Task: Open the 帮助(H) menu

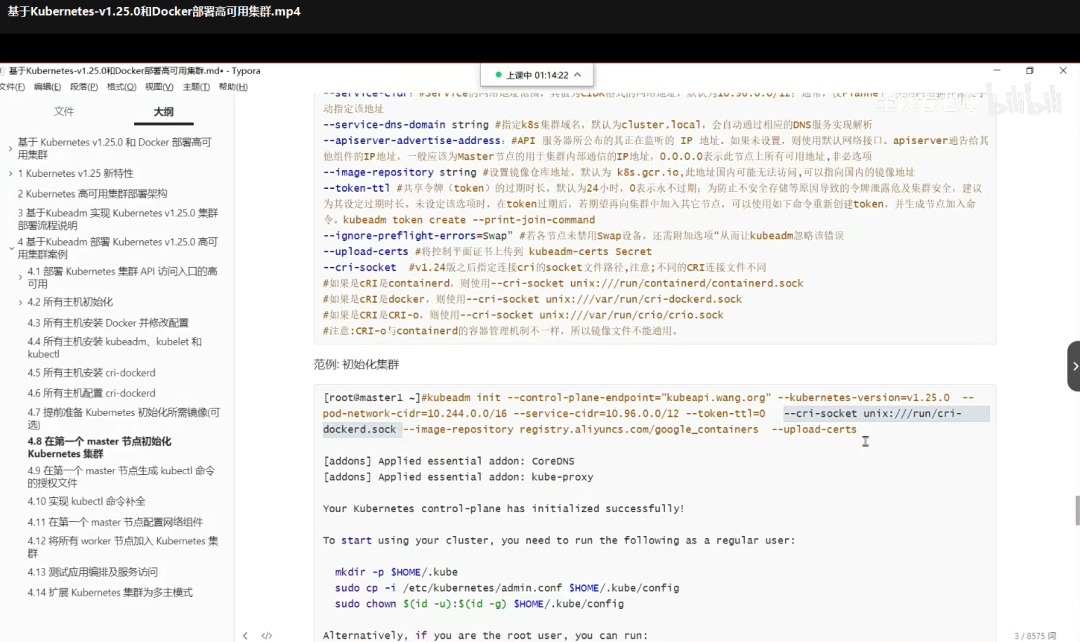Action: [233, 87]
